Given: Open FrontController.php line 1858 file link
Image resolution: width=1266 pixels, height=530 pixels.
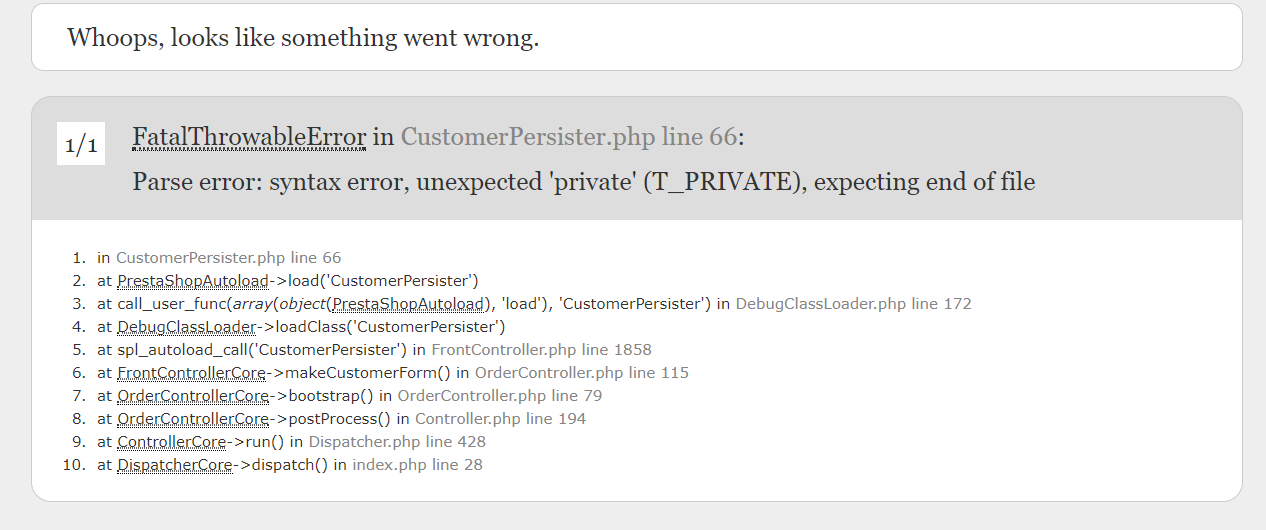Looking at the screenshot, I should pos(541,350).
